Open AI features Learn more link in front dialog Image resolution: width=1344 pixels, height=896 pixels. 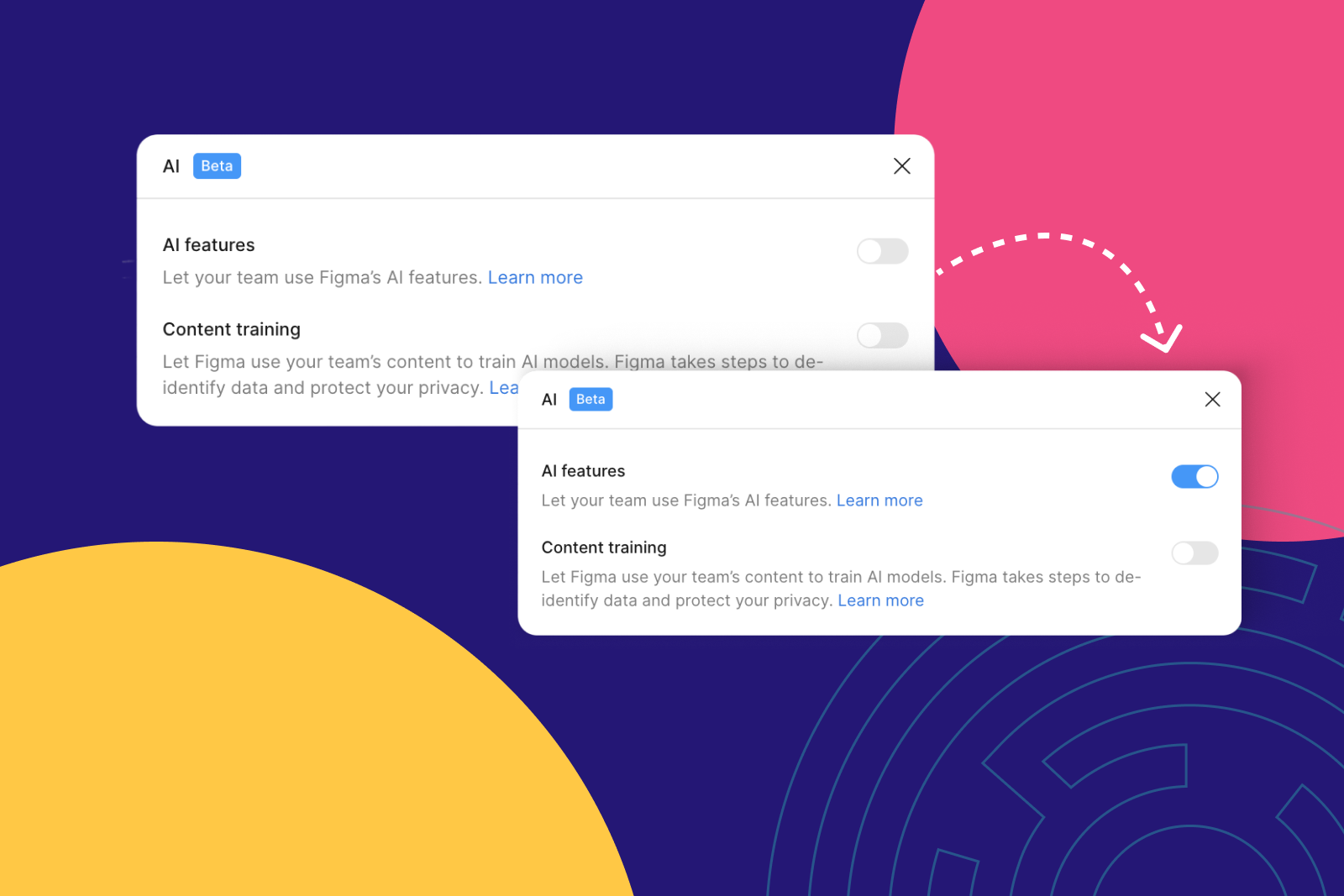click(879, 500)
